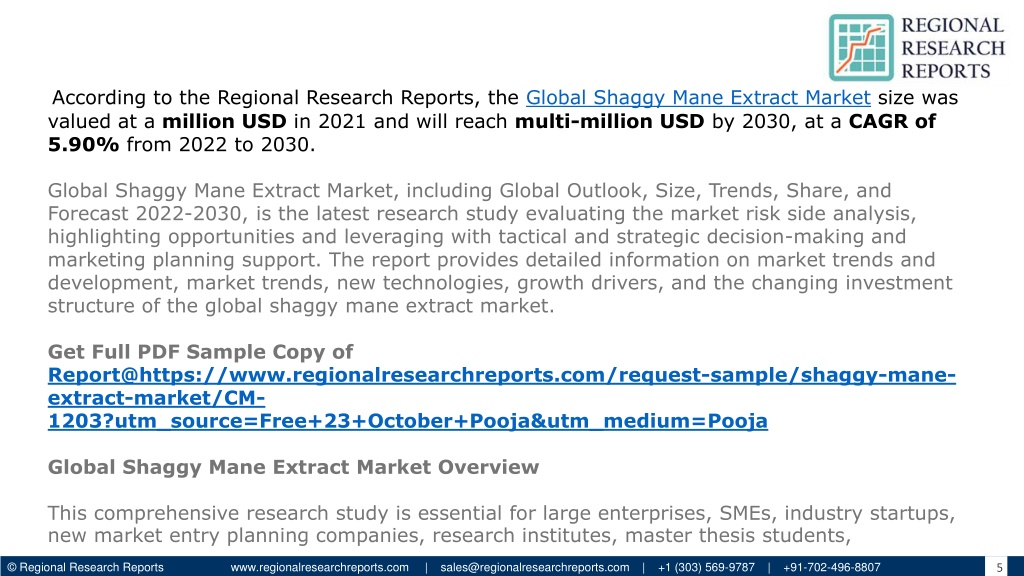
Task: Click the bold 'multi-million USD' text
Action: [609, 121]
